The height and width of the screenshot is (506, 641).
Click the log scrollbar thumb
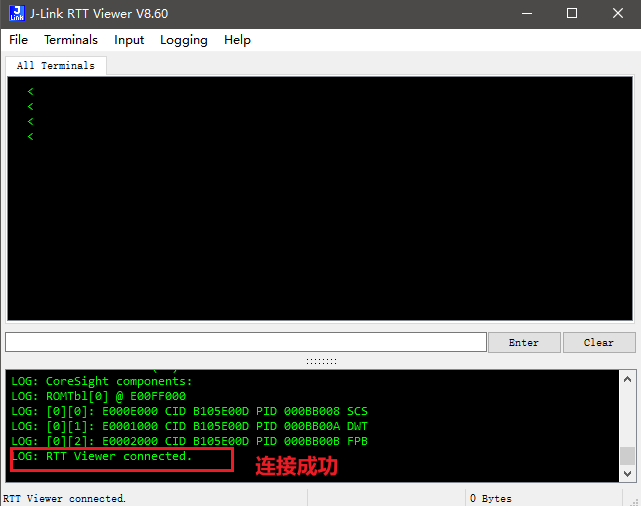[628, 456]
